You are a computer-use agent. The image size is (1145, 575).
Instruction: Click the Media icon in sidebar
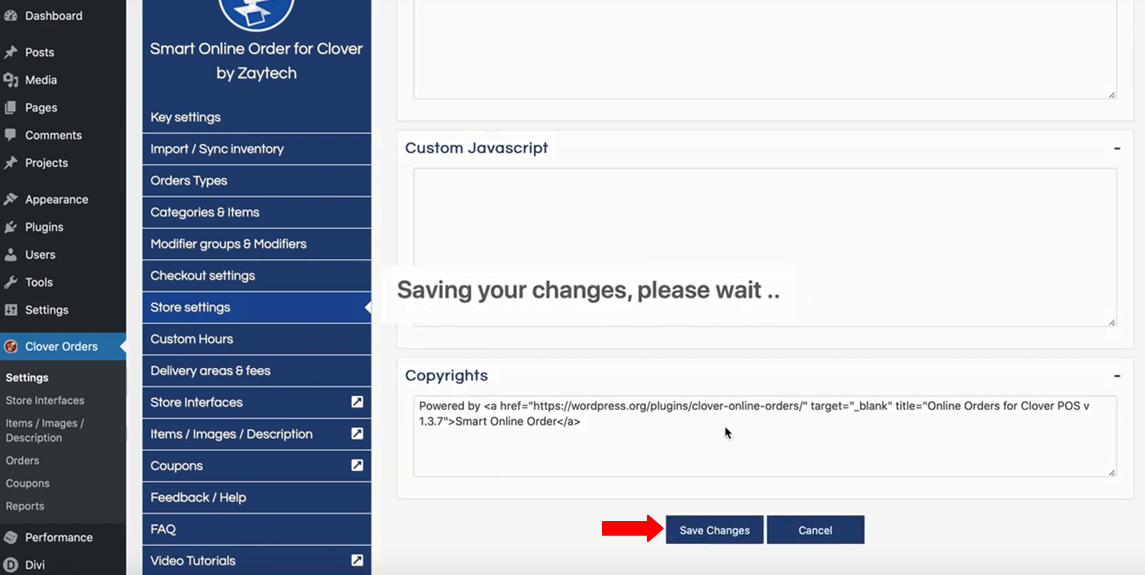tap(10, 80)
